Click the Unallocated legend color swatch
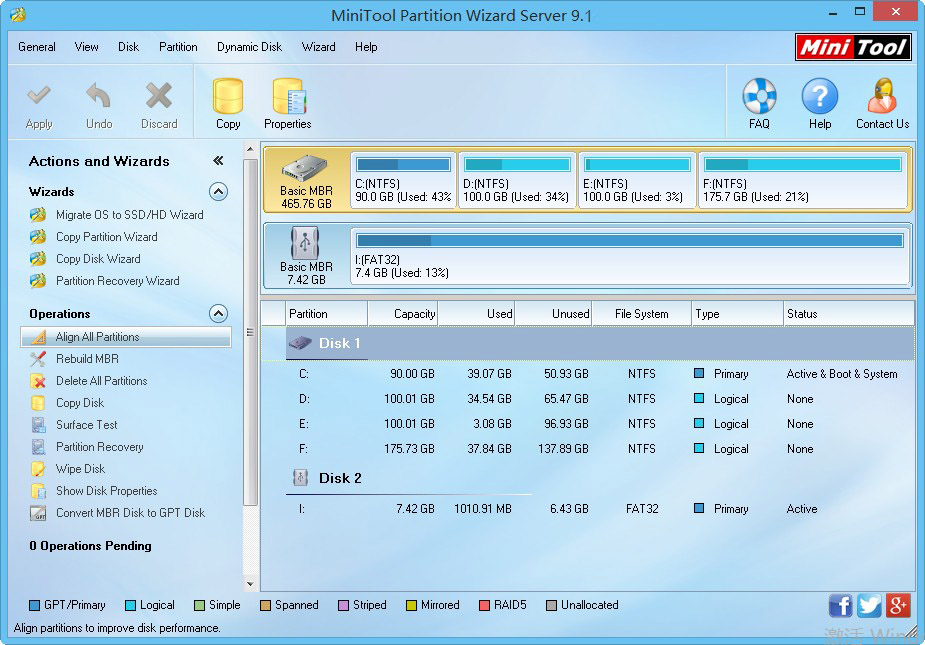 551,605
